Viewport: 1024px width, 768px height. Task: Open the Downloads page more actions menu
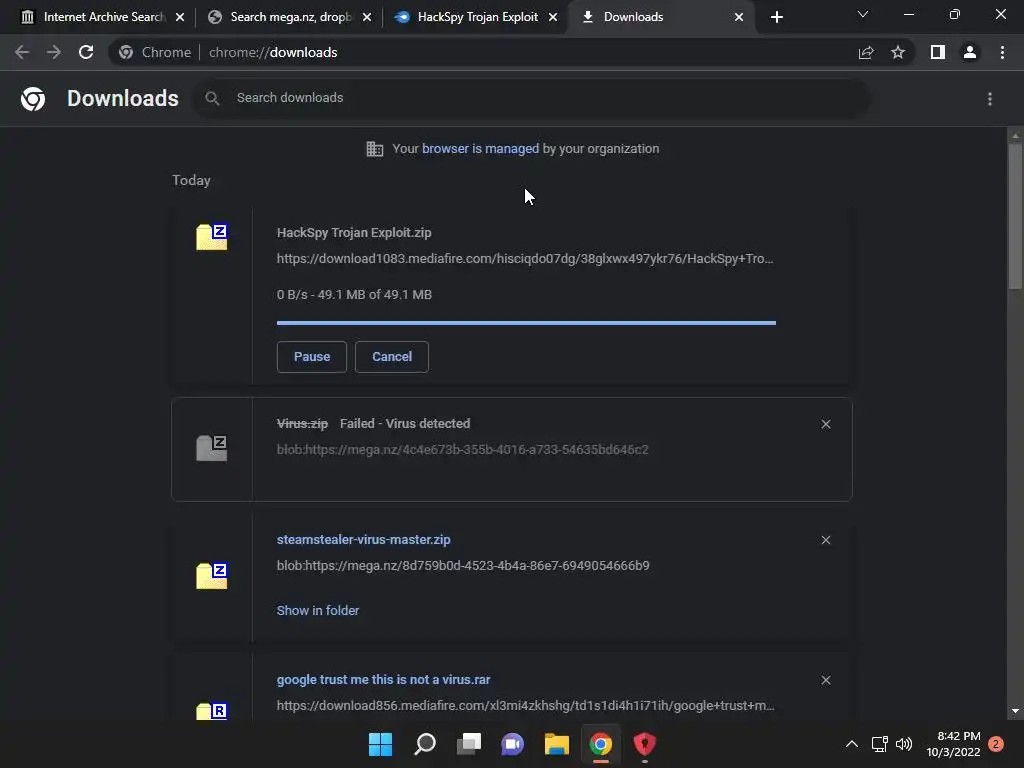point(990,99)
